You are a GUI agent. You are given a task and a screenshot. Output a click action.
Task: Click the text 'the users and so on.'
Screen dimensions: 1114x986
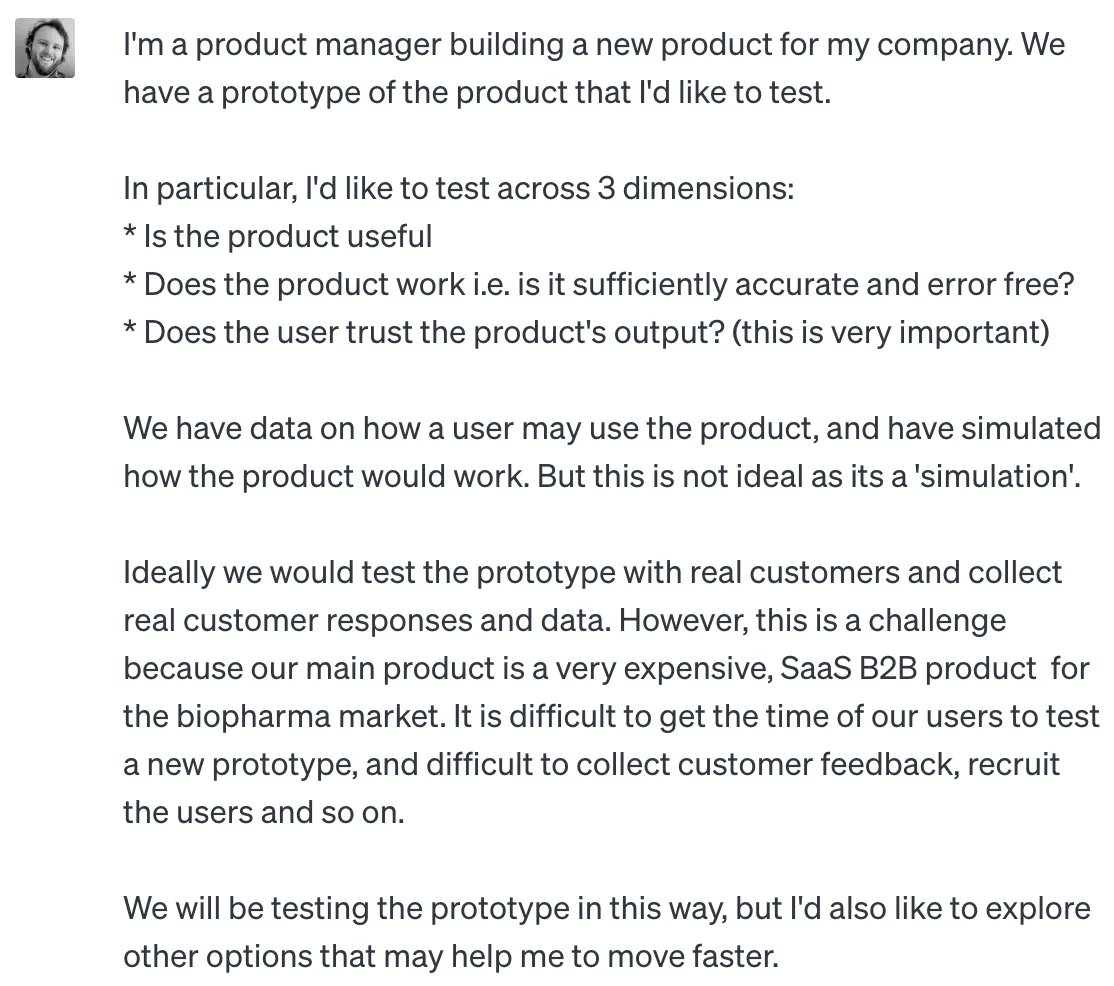coord(264,813)
